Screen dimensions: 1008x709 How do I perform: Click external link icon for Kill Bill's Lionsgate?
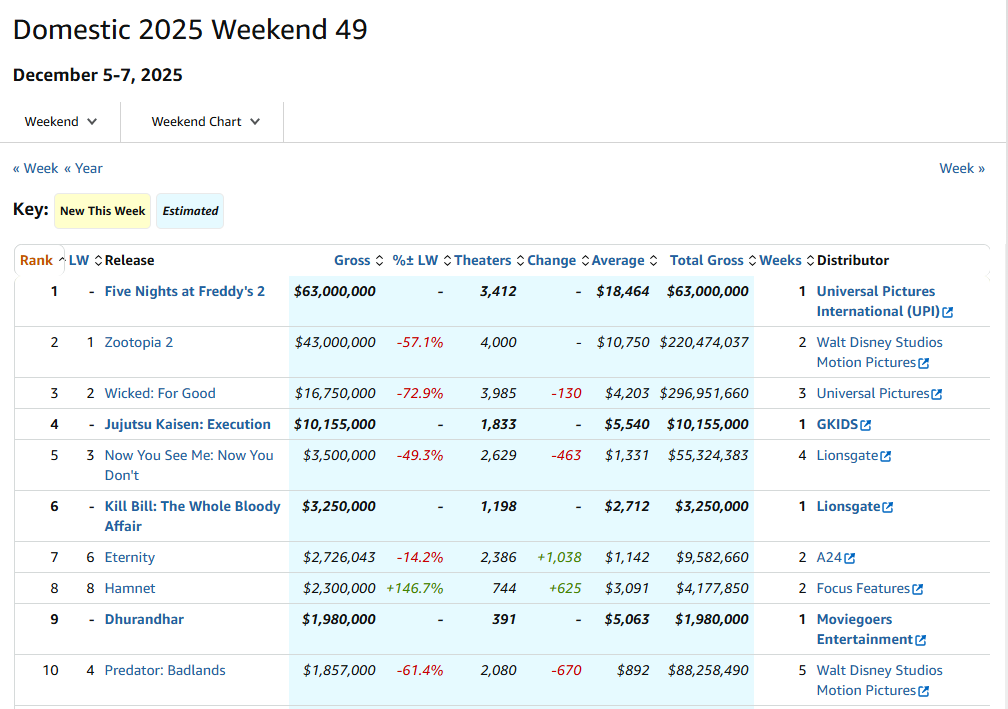(888, 507)
